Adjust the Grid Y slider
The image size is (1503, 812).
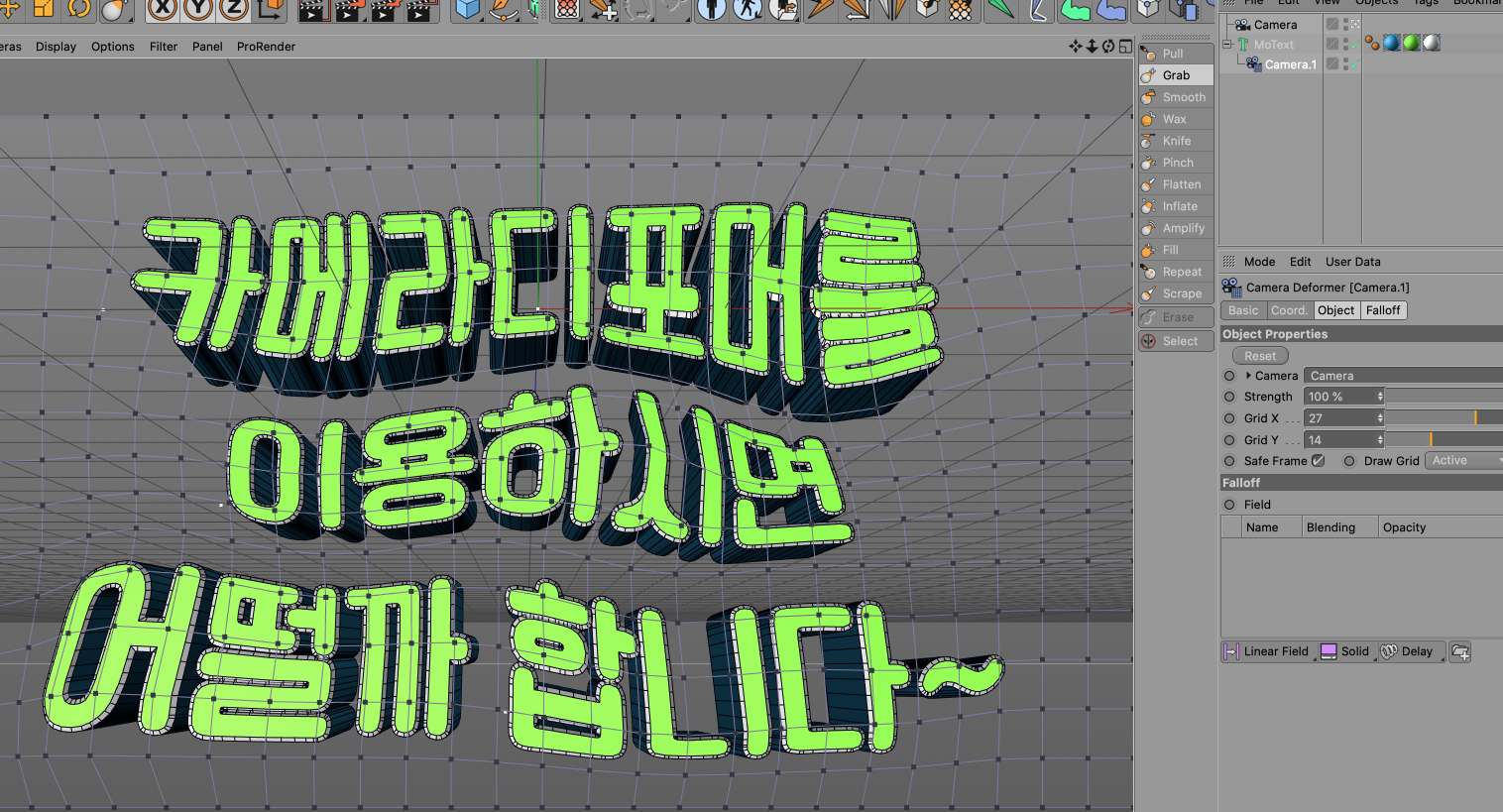pos(1444,440)
